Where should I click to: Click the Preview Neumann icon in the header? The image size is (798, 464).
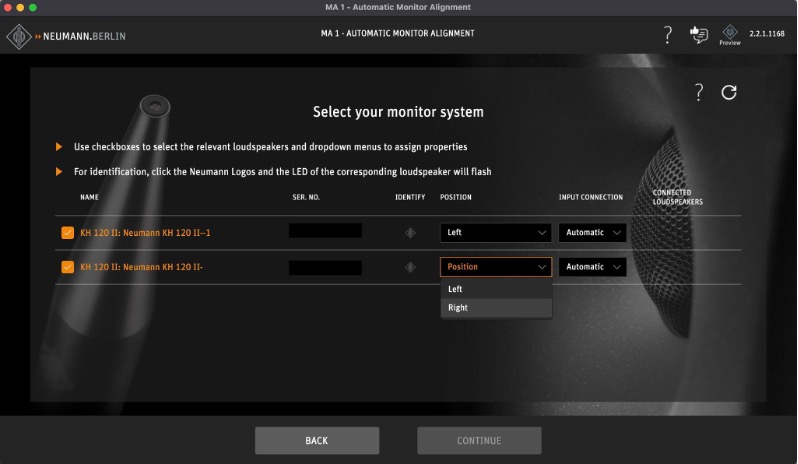pos(730,35)
